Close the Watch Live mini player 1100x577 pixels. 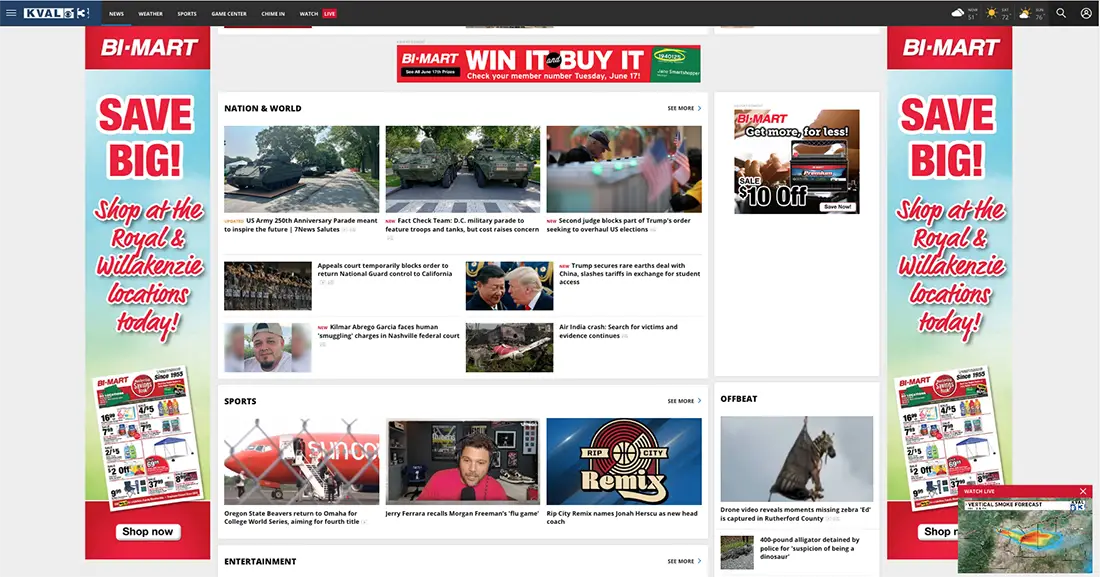pyautogui.click(x=1083, y=491)
